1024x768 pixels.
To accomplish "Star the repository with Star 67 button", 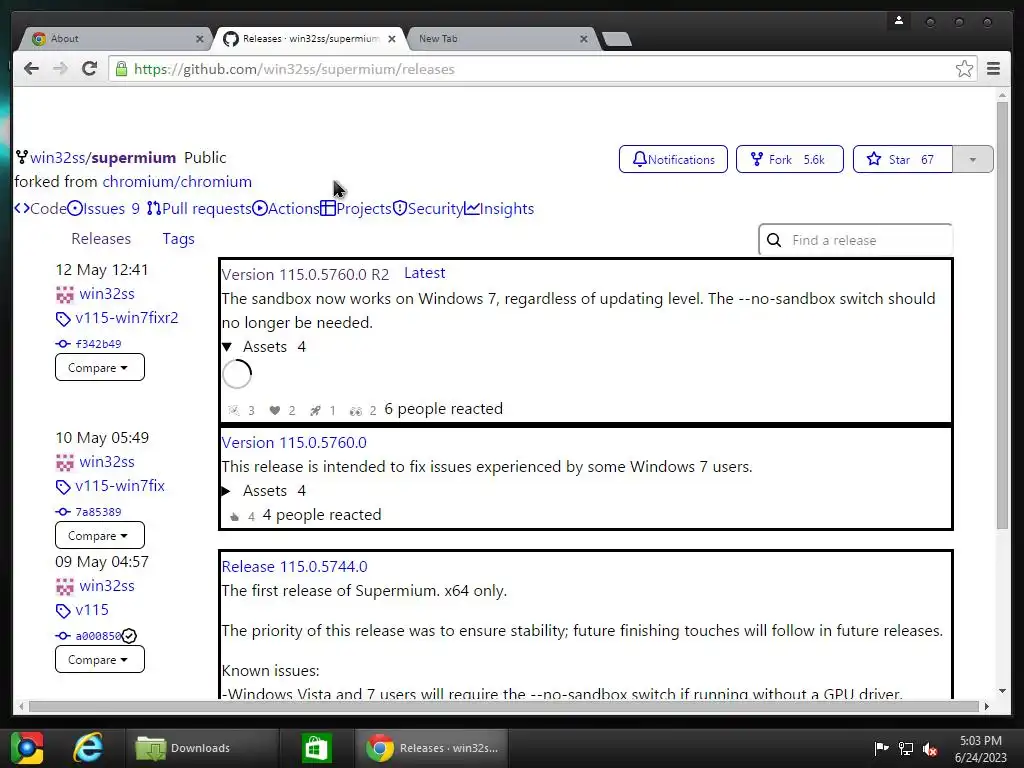I will click(x=903, y=159).
